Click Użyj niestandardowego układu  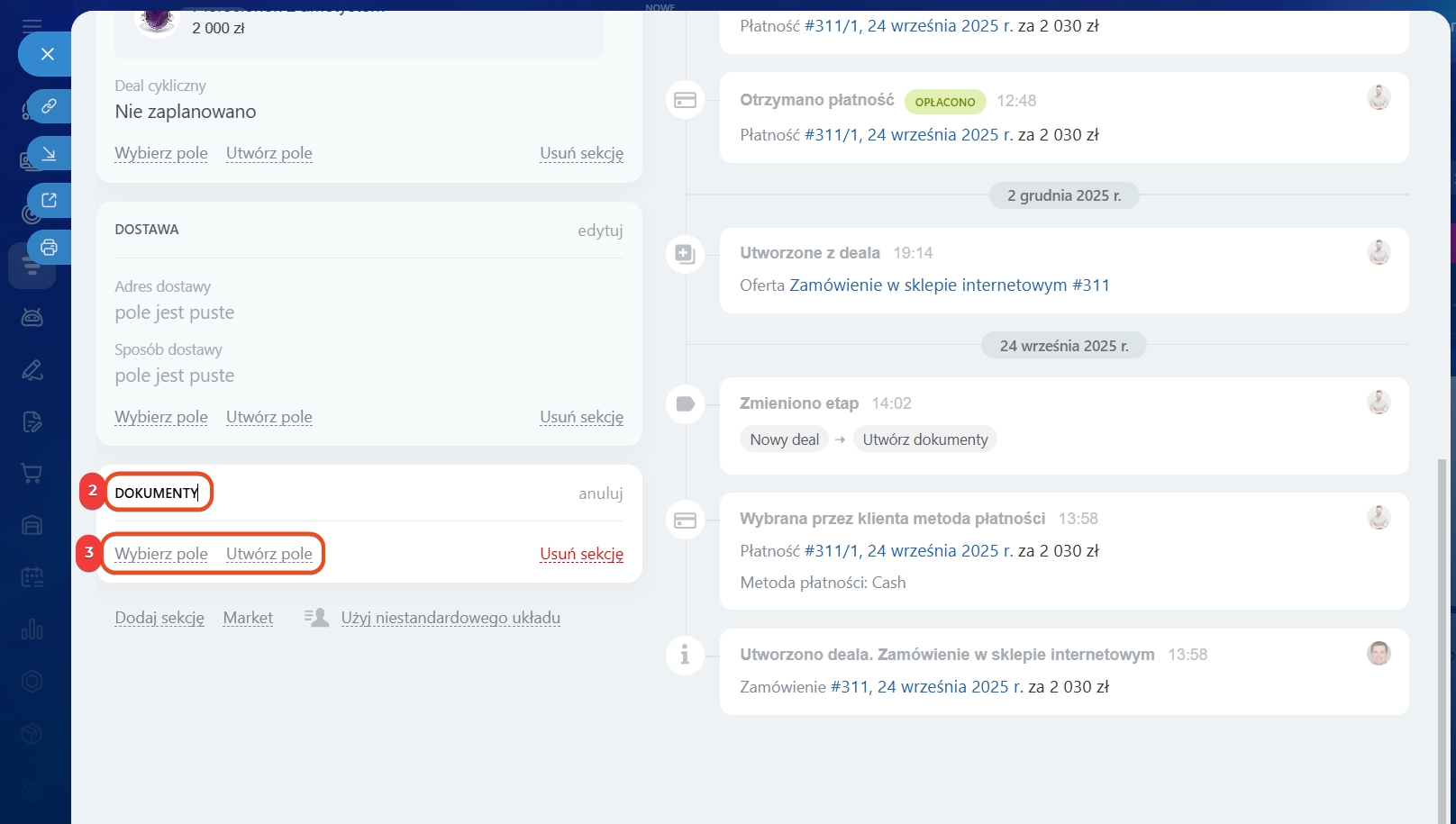[x=450, y=618]
